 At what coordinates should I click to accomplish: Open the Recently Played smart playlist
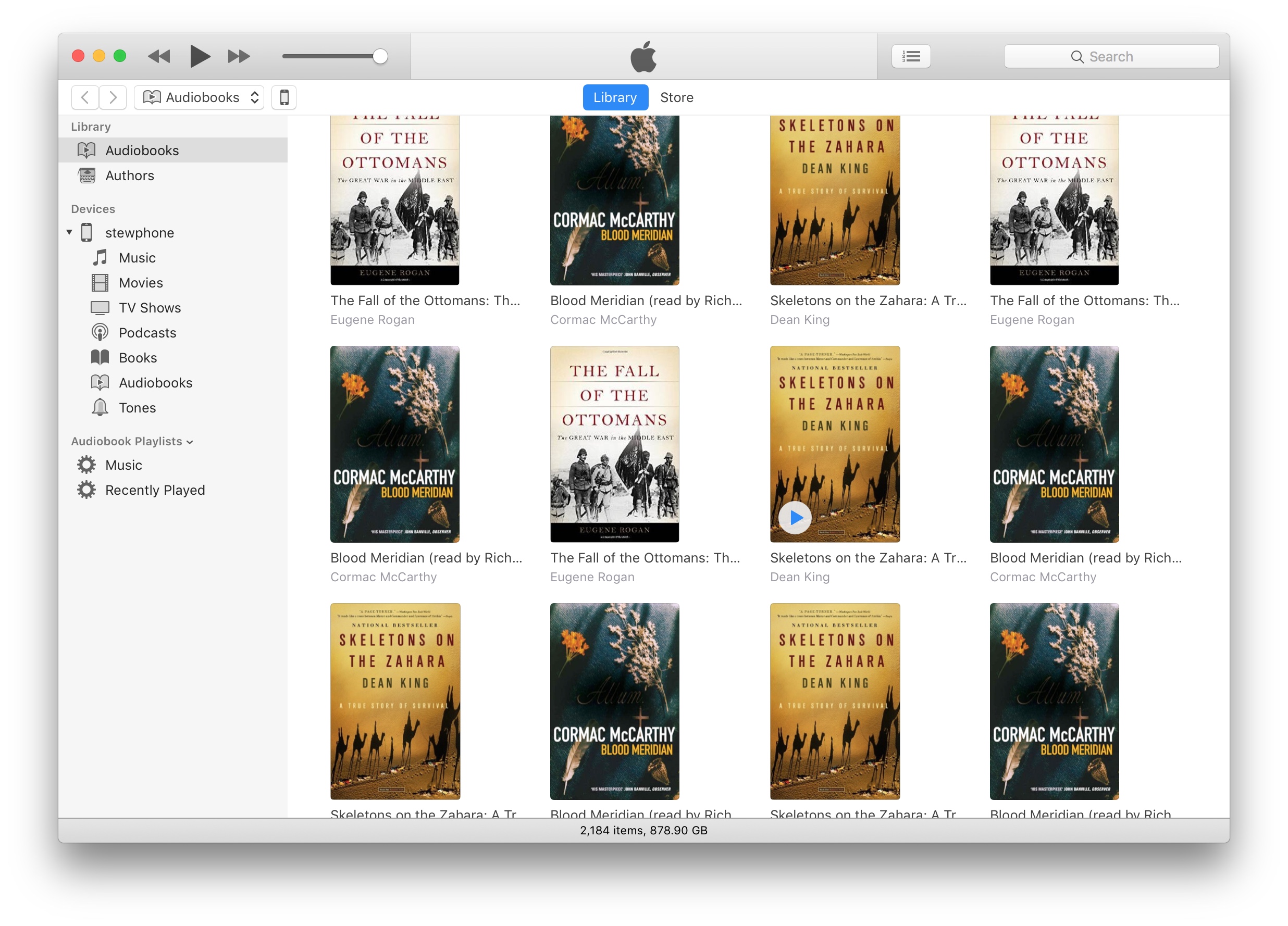pos(172,490)
